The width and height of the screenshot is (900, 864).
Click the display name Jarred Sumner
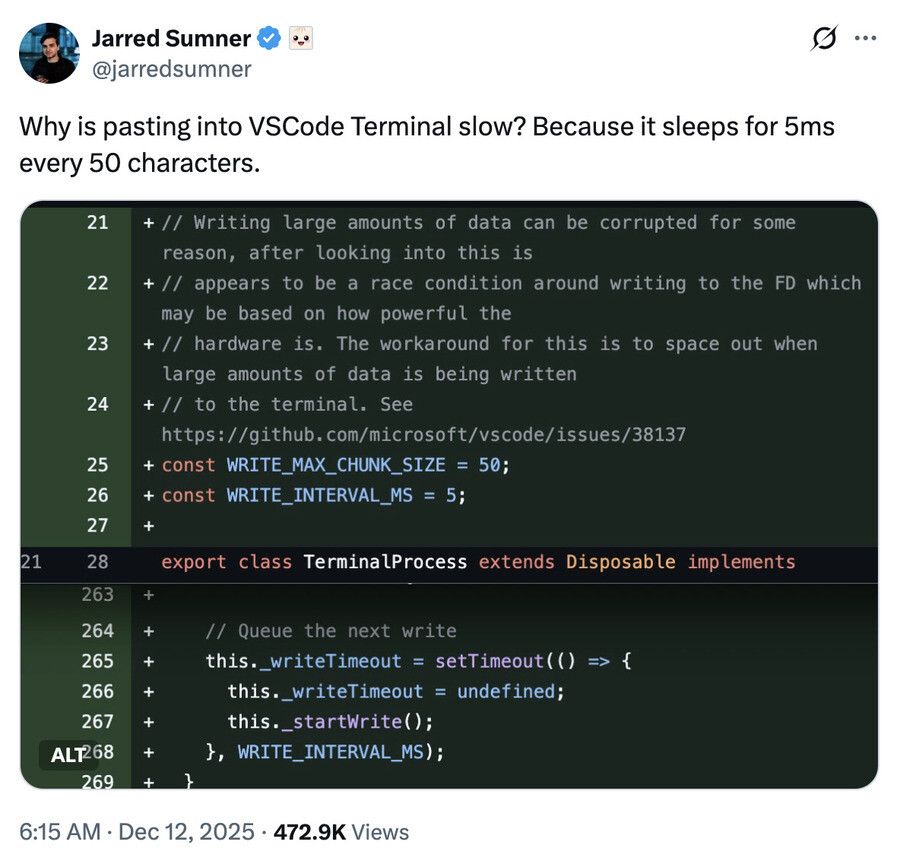(x=171, y=39)
